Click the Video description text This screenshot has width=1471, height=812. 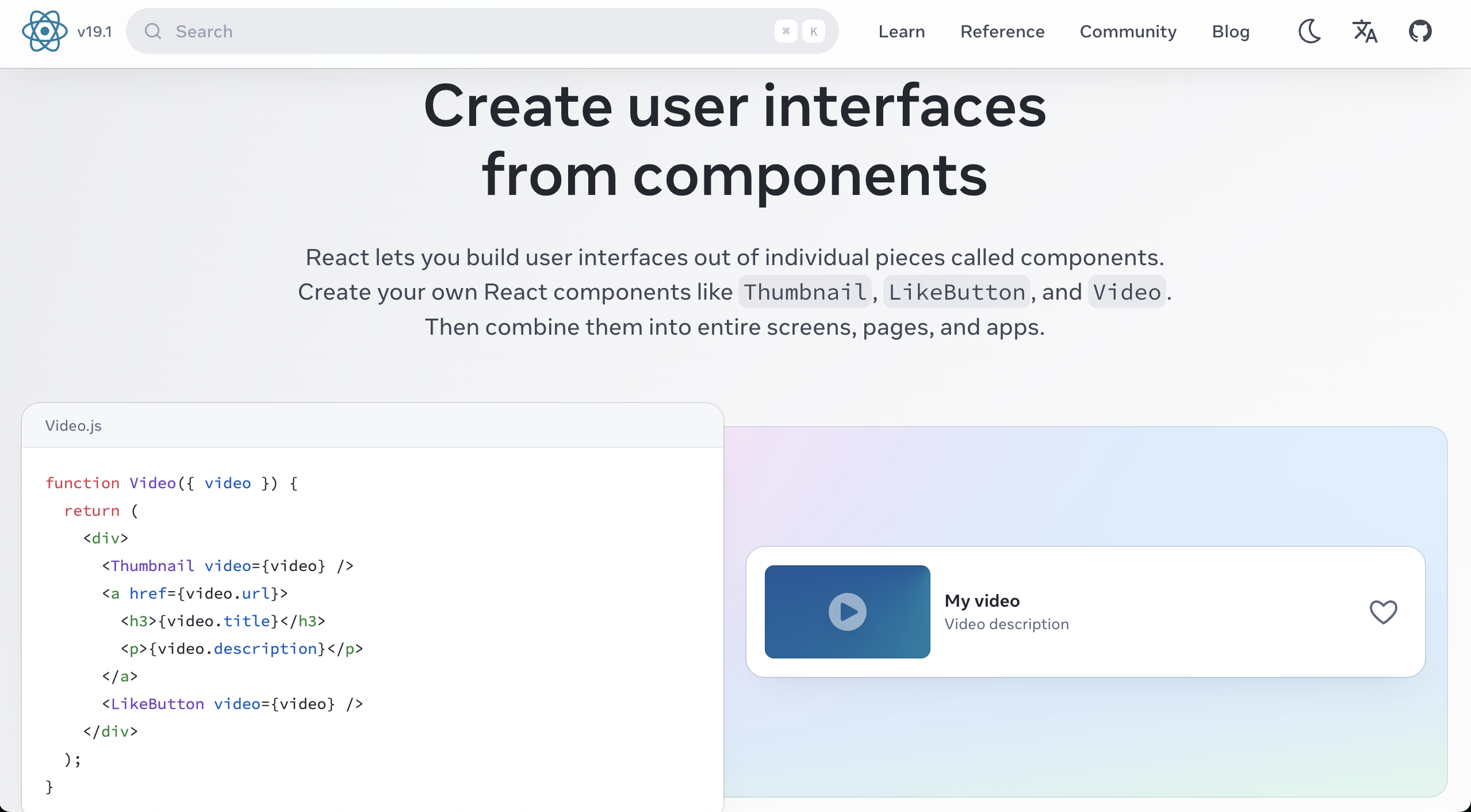coord(1006,624)
